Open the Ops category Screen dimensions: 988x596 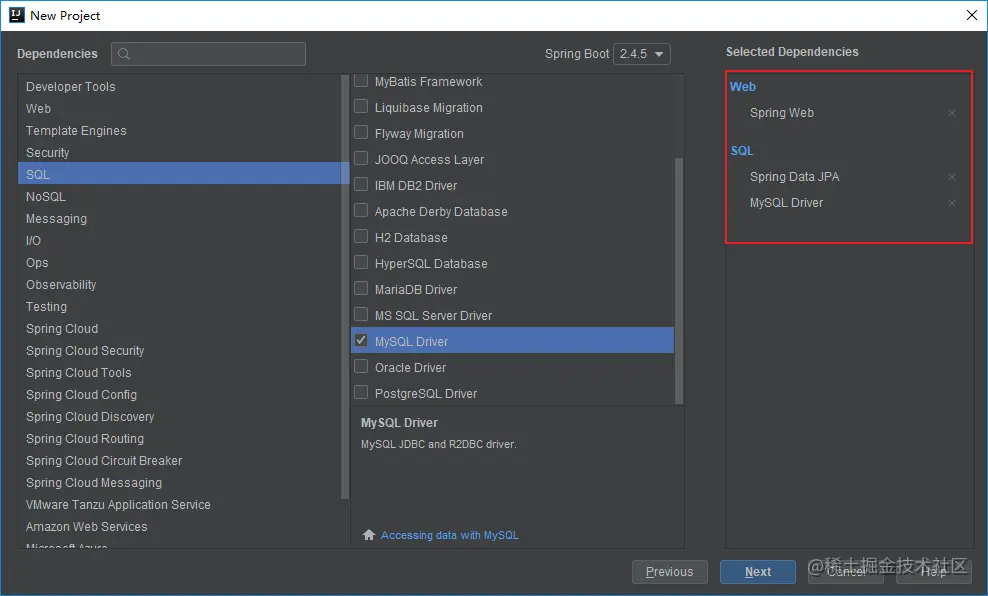click(x=180, y=263)
